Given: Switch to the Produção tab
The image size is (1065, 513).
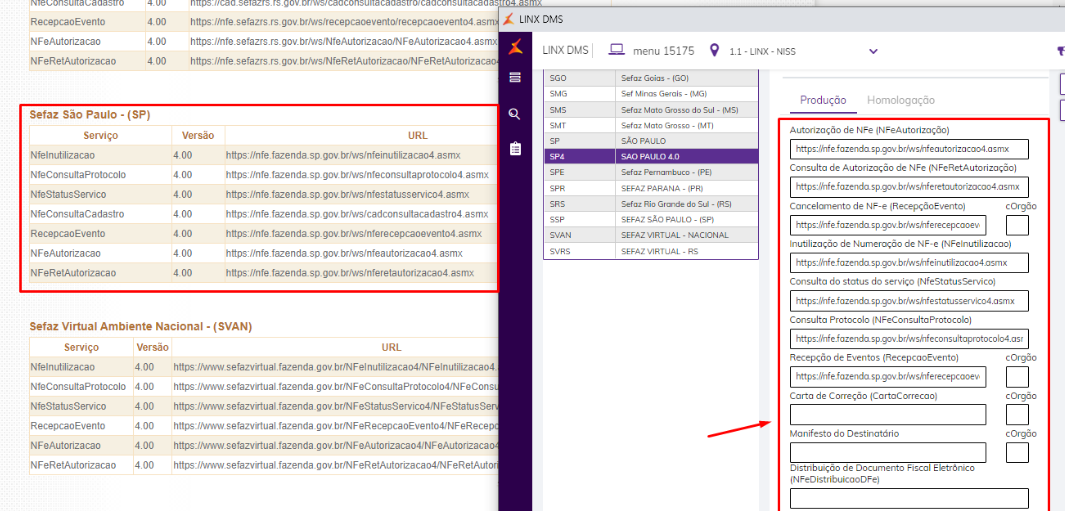Looking at the screenshot, I should [823, 100].
